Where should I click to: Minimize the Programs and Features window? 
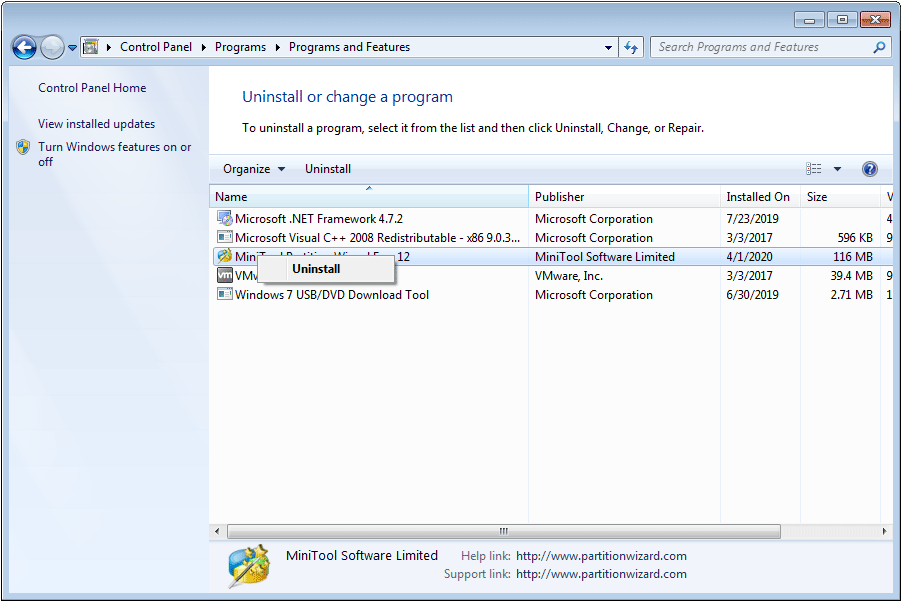click(x=809, y=20)
